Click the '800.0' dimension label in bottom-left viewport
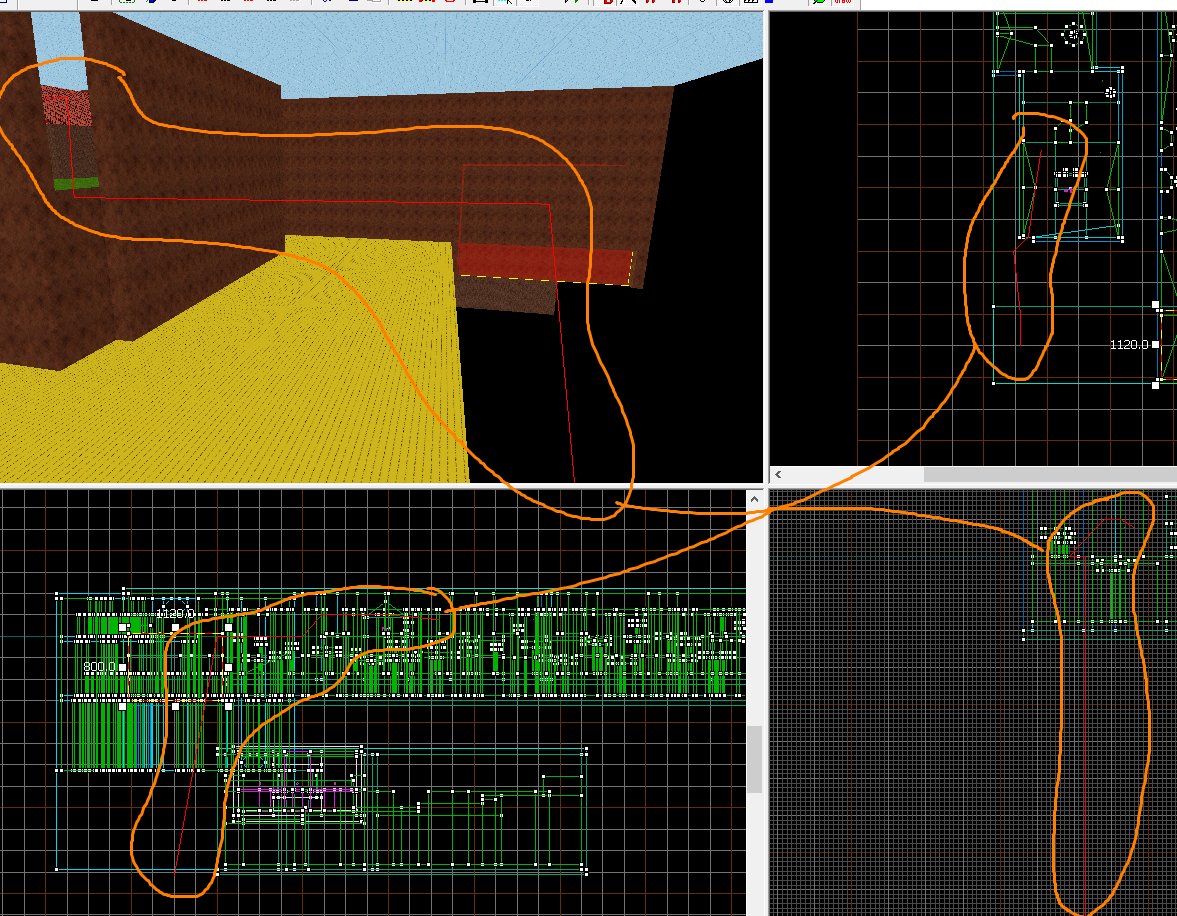The image size is (1177, 916). tap(99, 667)
